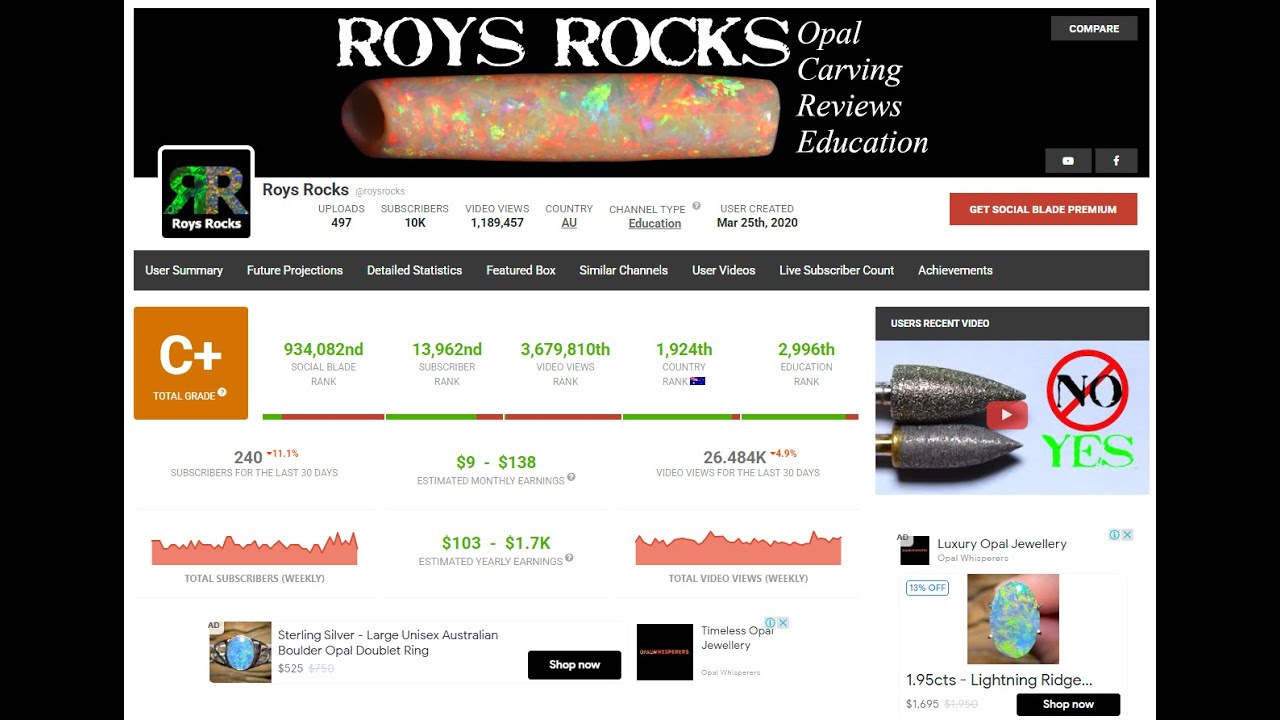Click the 1,924th country rank
This screenshot has height=720, width=1280.
(684, 349)
